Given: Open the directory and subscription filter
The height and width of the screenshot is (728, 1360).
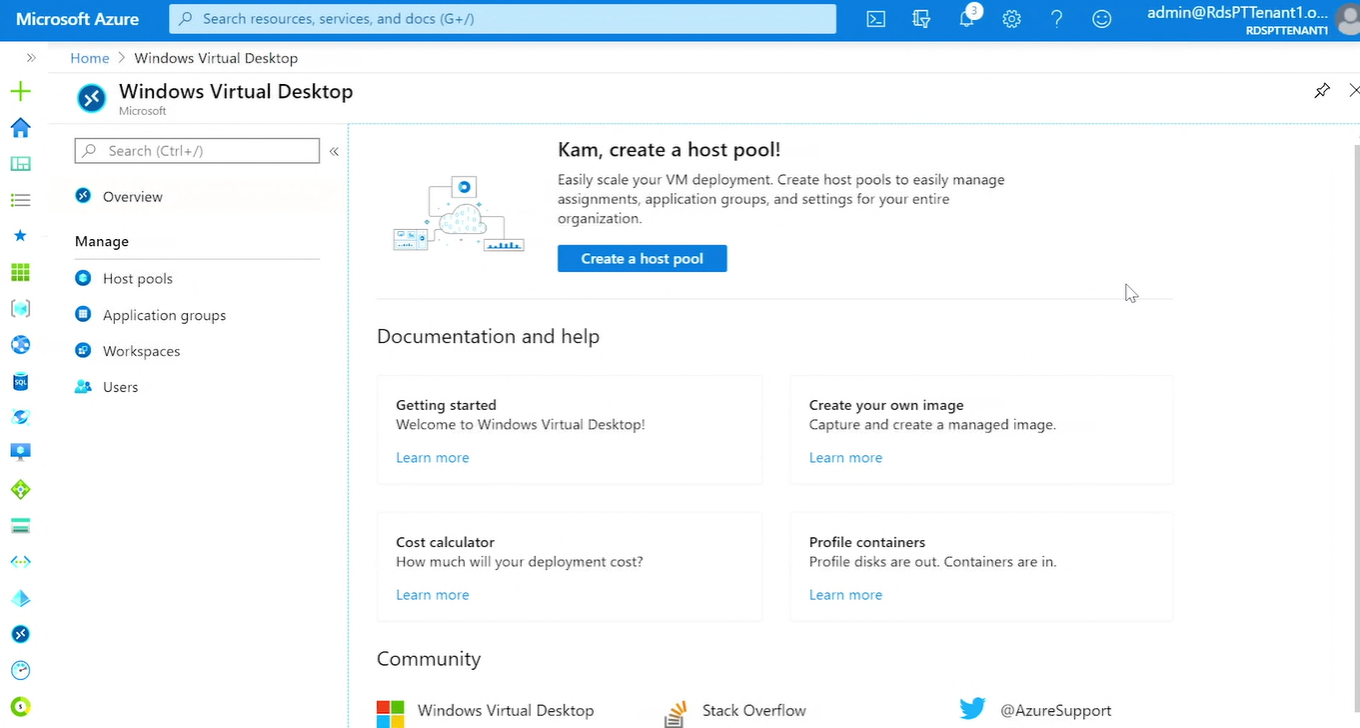Looking at the screenshot, I should pos(921,19).
